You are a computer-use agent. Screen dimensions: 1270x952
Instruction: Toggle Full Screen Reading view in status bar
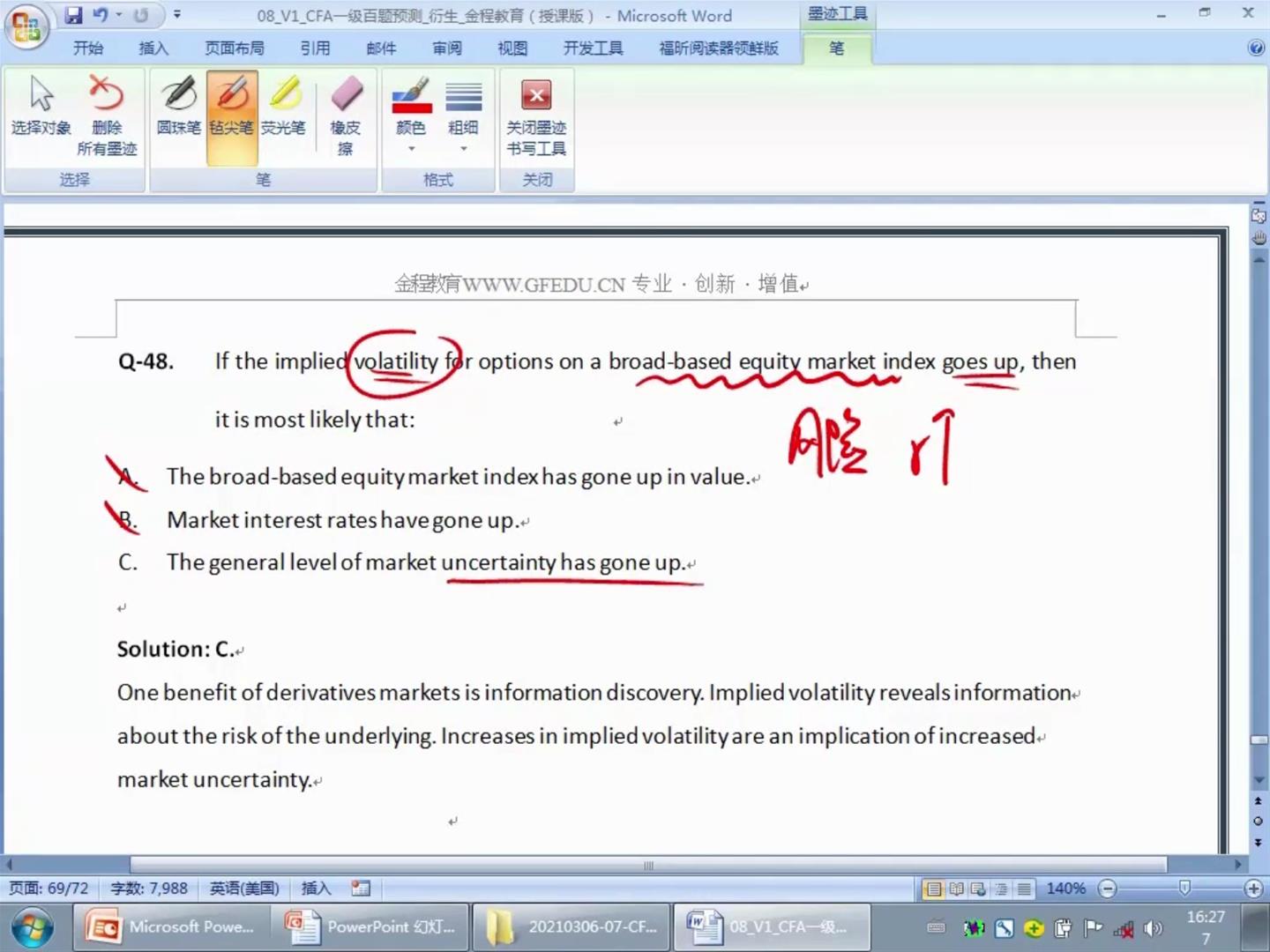(x=956, y=889)
